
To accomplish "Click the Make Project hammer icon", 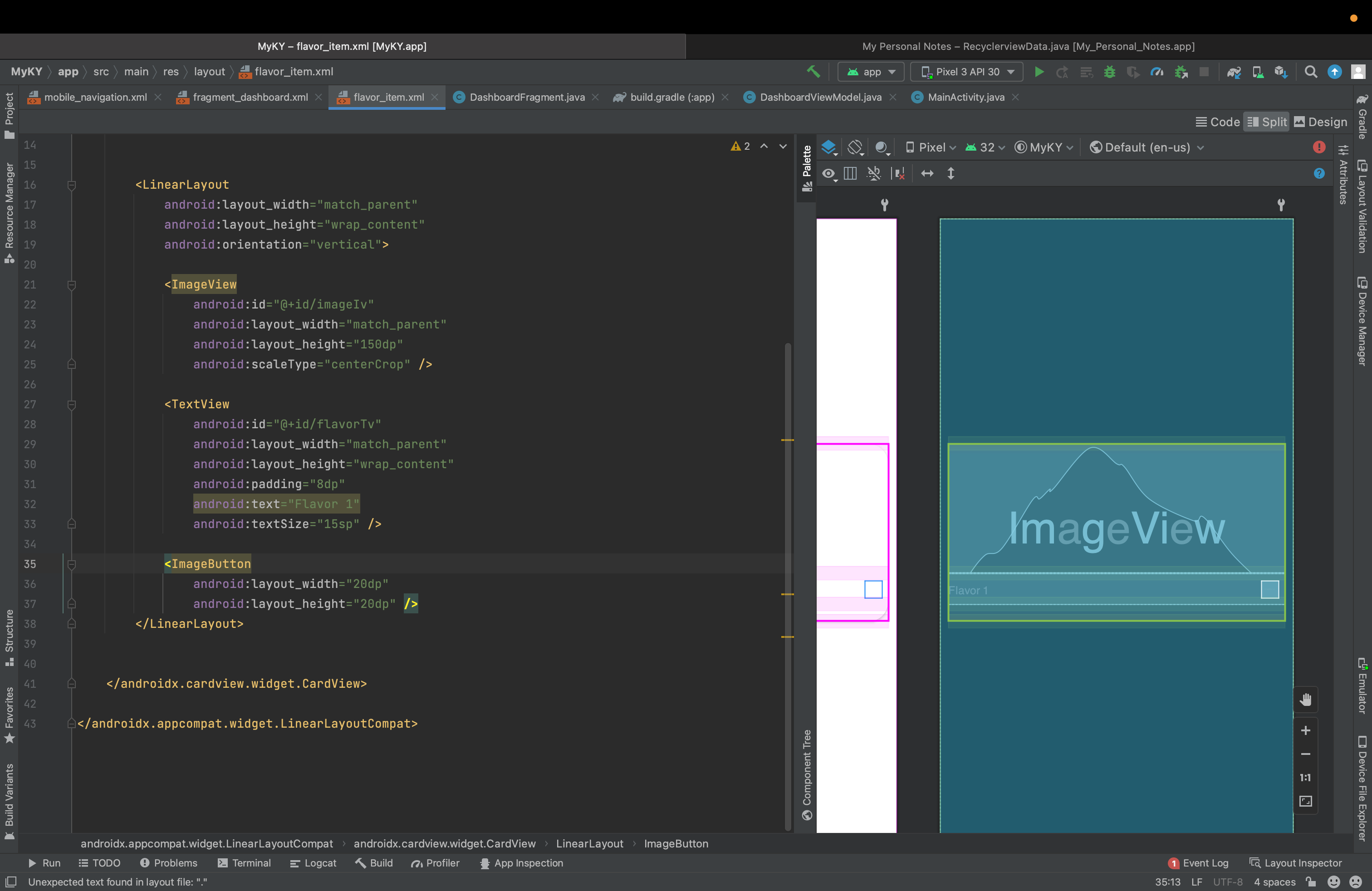I will click(x=813, y=72).
